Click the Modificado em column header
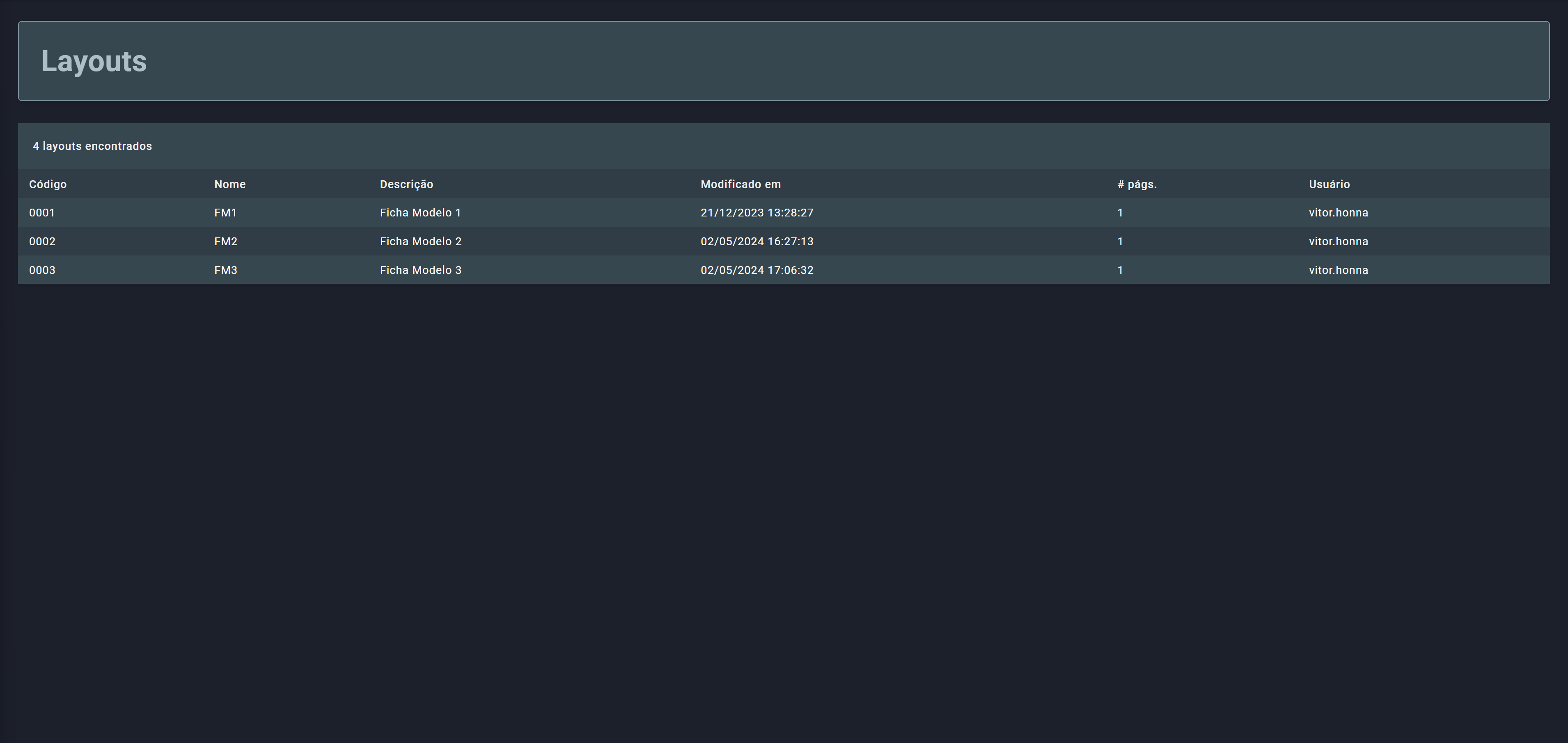The width and height of the screenshot is (1568, 743). [x=741, y=184]
